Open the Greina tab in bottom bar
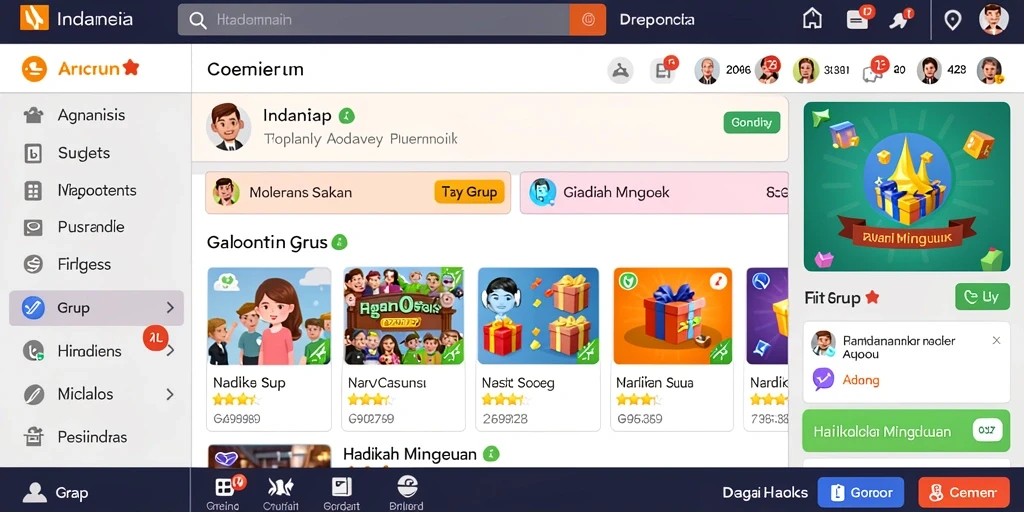This screenshot has width=1024, height=512. [x=224, y=492]
